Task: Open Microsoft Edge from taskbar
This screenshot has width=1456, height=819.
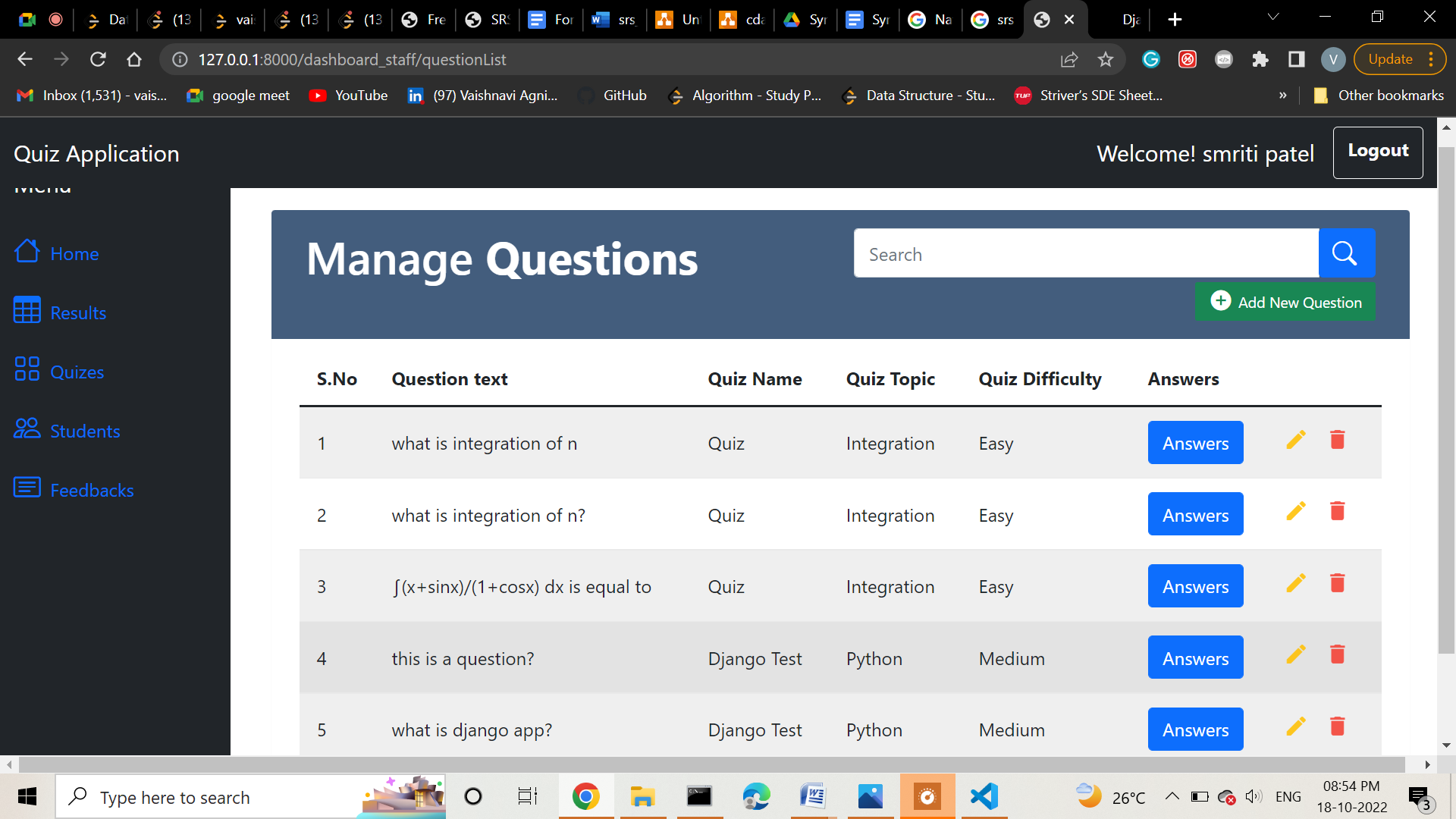Action: (x=756, y=796)
